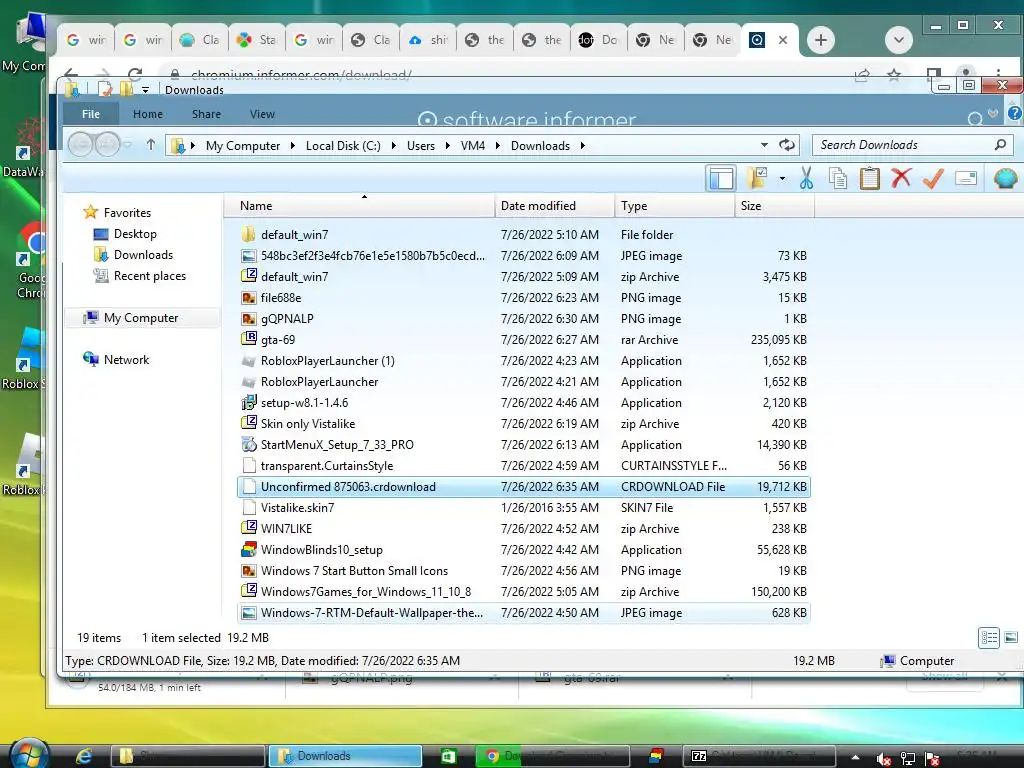Image resolution: width=1024 pixels, height=768 pixels.
Task: Click the clipboard Paste icon
Action: point(869,178)
